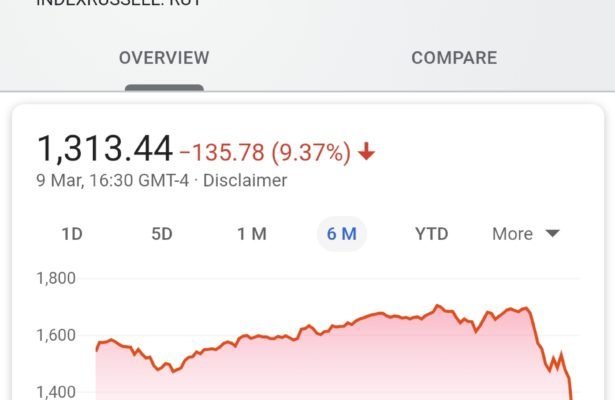Click the chart line's leftmost starting point
The image size is (615, 400).
(96, 350)
